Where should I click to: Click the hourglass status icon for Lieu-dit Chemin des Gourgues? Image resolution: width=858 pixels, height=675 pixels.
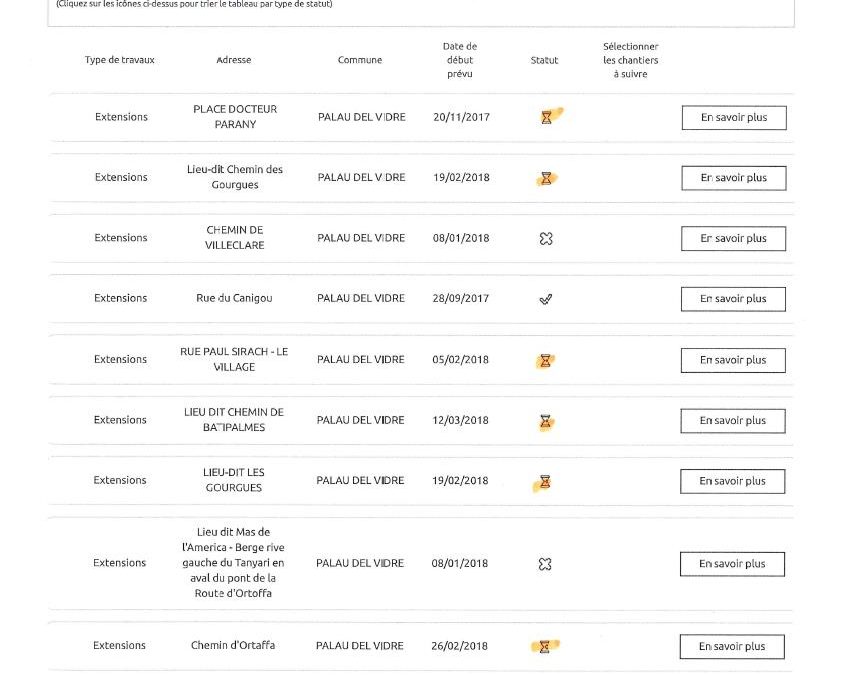546,178
